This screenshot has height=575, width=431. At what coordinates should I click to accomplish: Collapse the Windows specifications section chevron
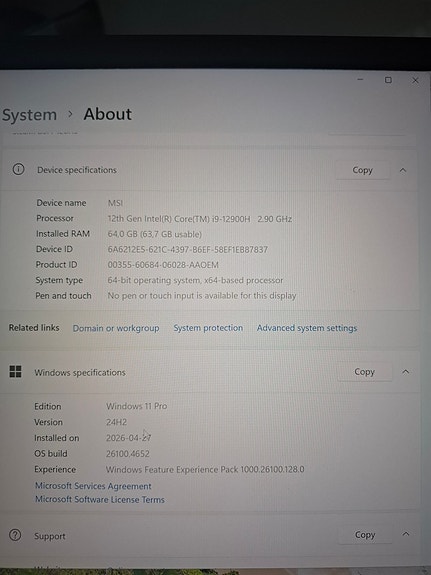coord(405,372)
